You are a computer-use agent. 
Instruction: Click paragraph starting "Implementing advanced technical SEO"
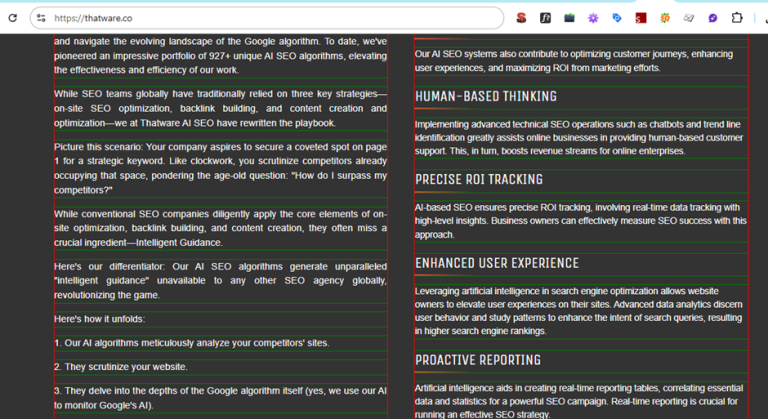(x=579, y=138)
